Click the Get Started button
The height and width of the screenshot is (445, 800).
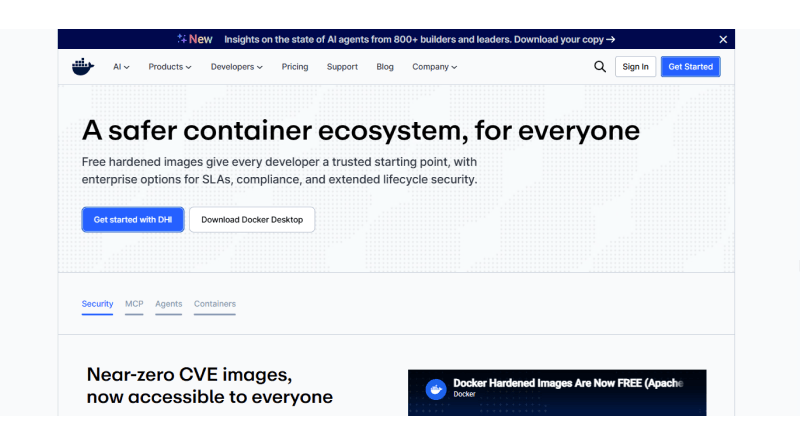click(x=690, y=67)
